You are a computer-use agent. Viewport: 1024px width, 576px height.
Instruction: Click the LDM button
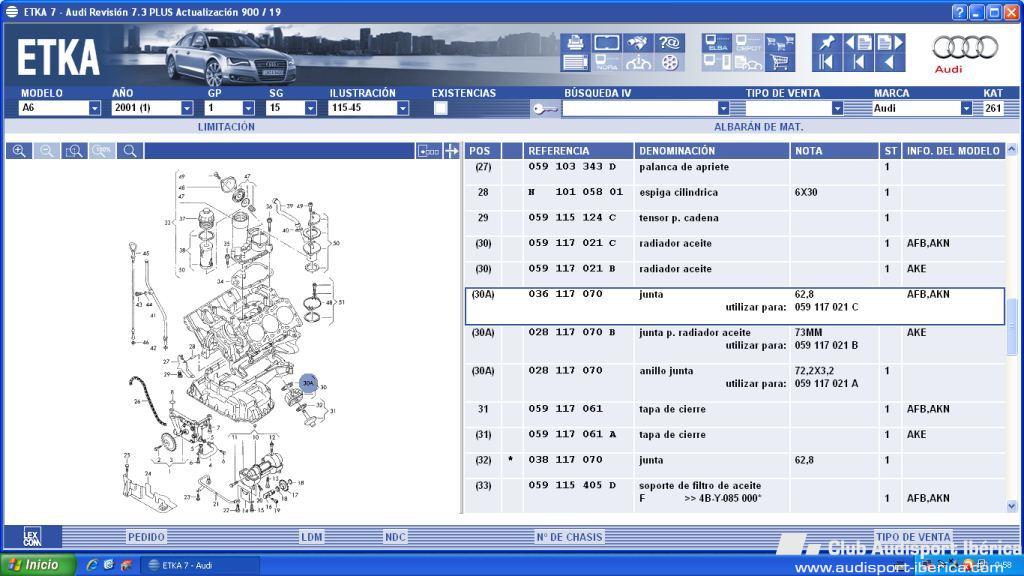312,537
